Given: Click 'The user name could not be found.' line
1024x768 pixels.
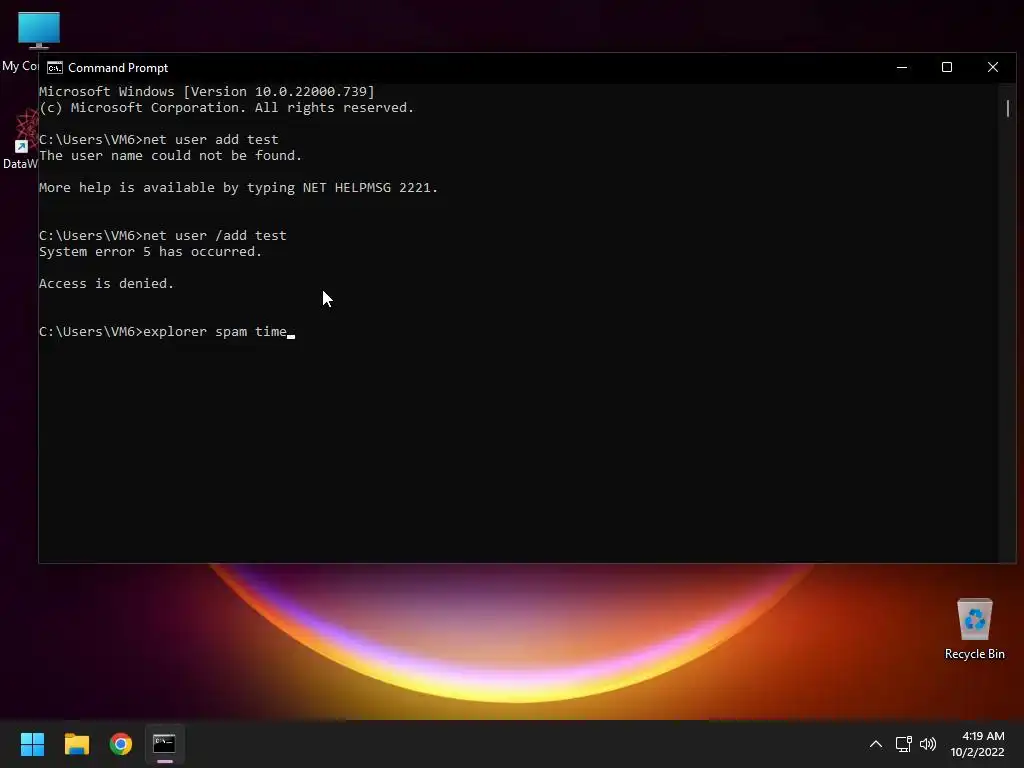Looking at the screenshot, I should 170,155.
